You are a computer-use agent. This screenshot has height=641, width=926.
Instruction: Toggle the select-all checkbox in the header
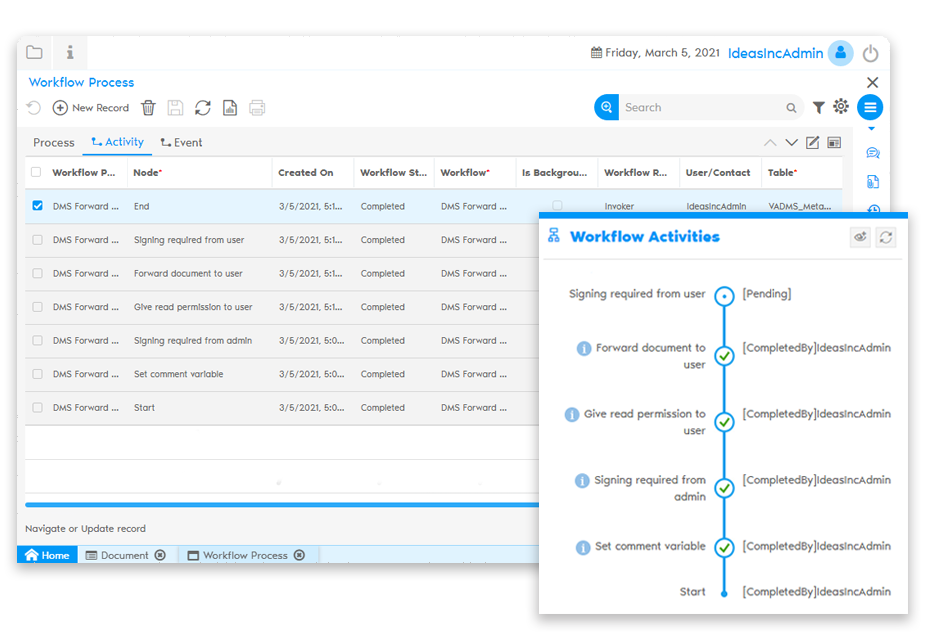click(x=37, y=172)
